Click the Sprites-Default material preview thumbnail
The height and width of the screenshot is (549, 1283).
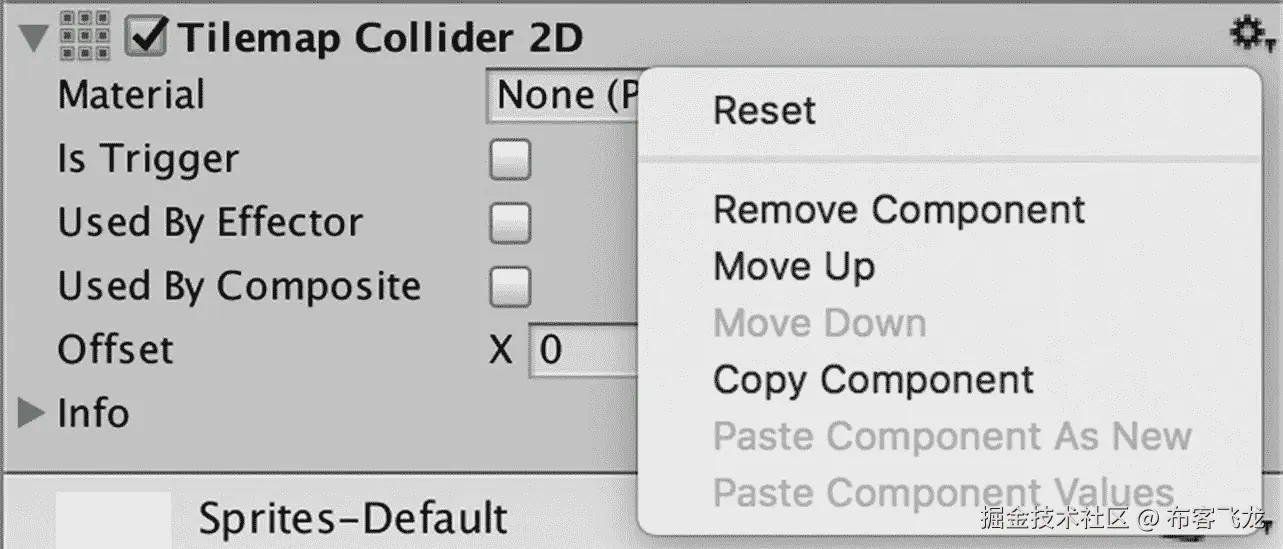(113, 518)
